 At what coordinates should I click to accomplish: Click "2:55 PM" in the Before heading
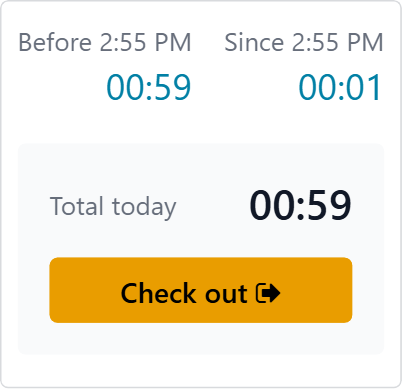(146, 42)
